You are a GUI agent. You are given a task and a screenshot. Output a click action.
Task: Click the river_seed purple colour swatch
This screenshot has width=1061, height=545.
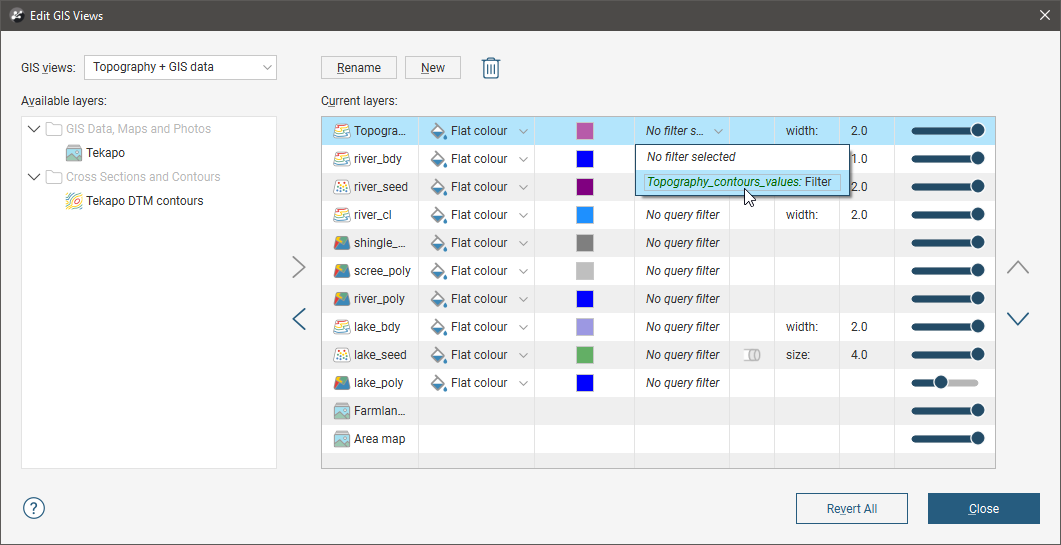point(585,187)
